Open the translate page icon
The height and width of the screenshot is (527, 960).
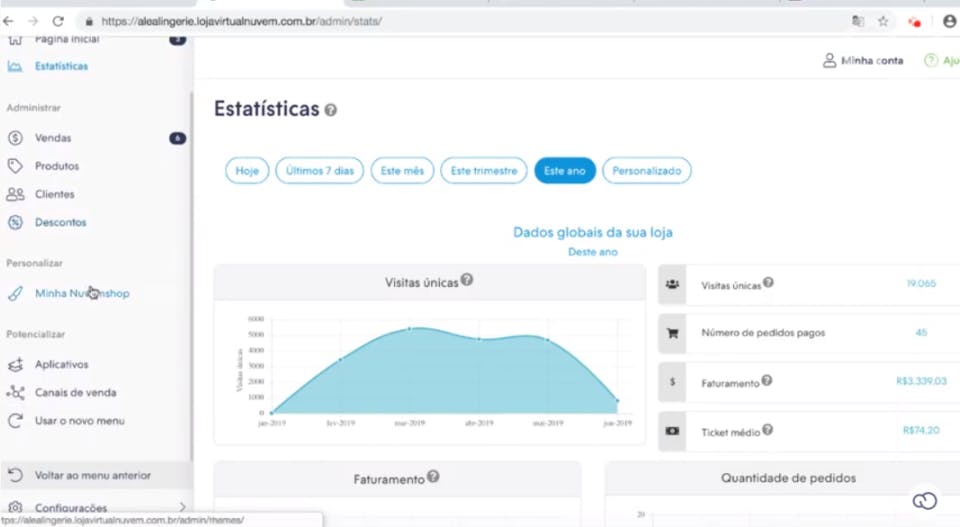point(858,21)
